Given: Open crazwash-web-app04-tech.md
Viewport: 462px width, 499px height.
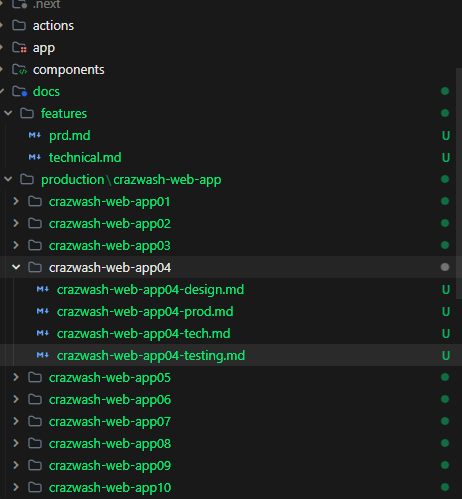Looking at the screenshot, I should (144, 334).
